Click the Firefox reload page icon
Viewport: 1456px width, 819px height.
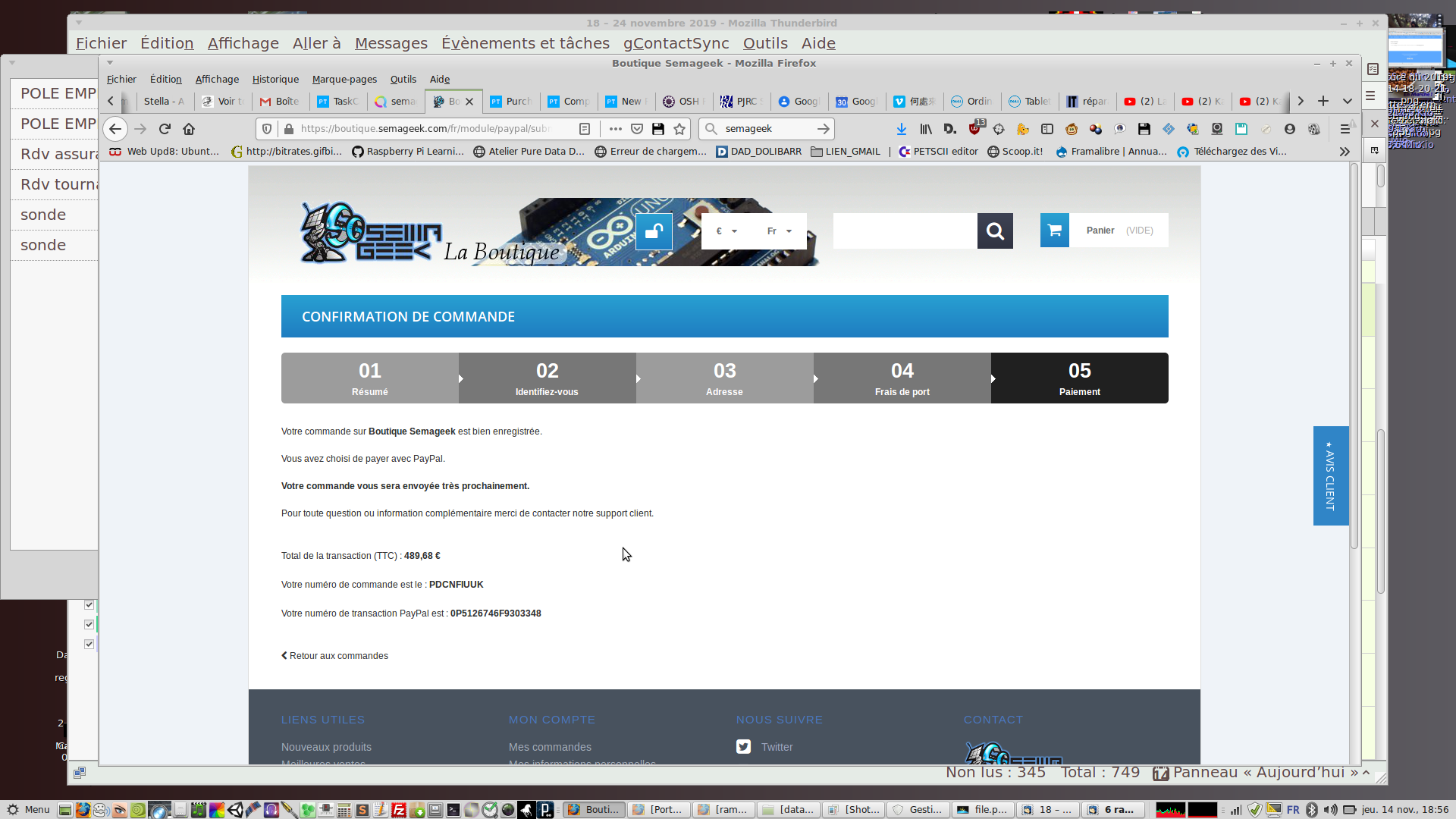[165, 129]
